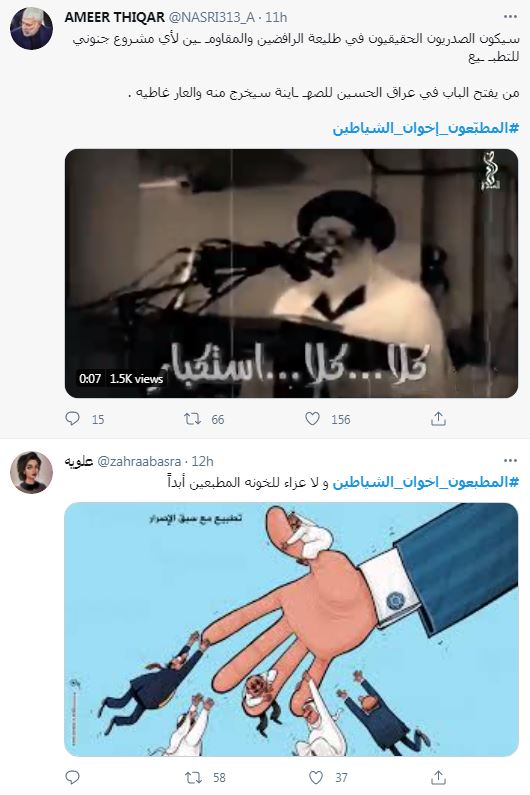Open the hand cartoon image

(x=292, y=630)
